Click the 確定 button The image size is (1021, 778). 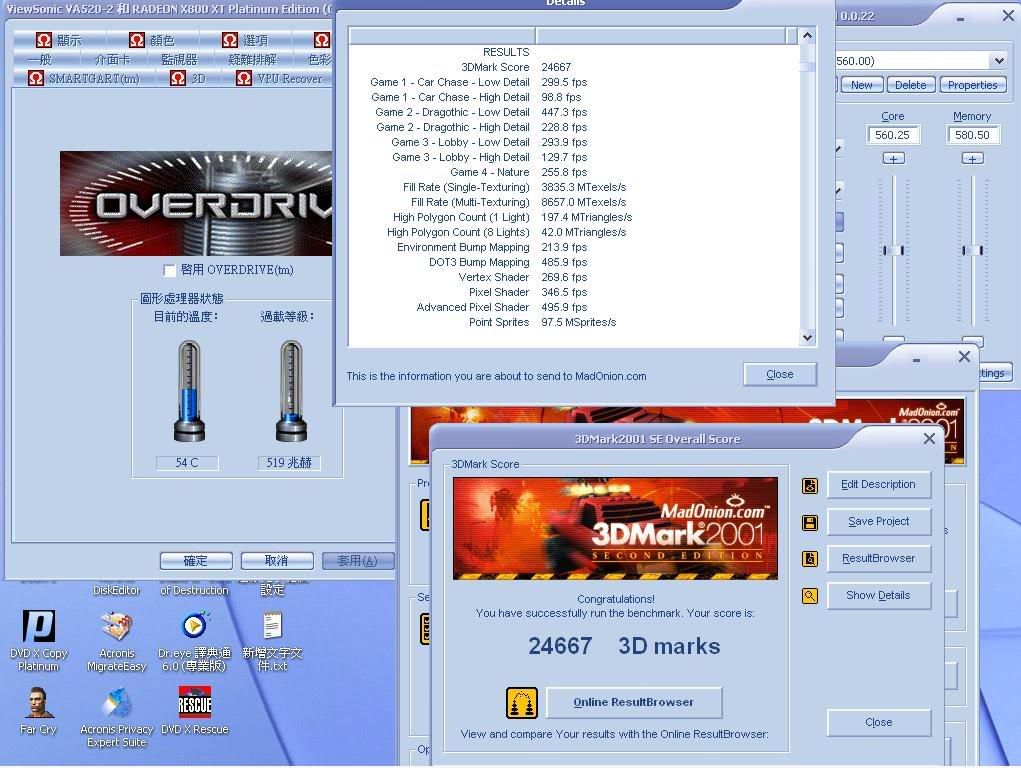196,561
